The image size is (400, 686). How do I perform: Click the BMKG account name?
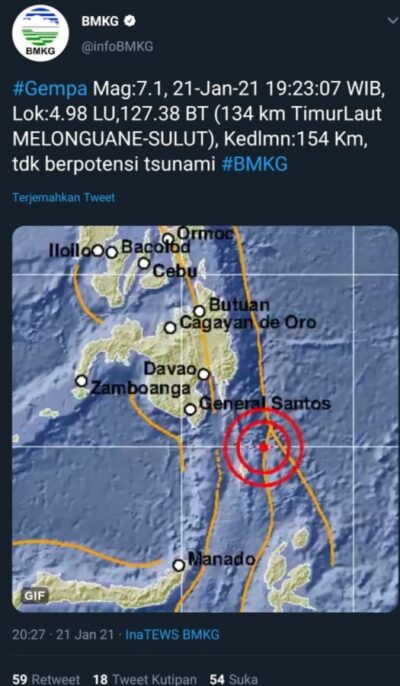click(100, 21)
